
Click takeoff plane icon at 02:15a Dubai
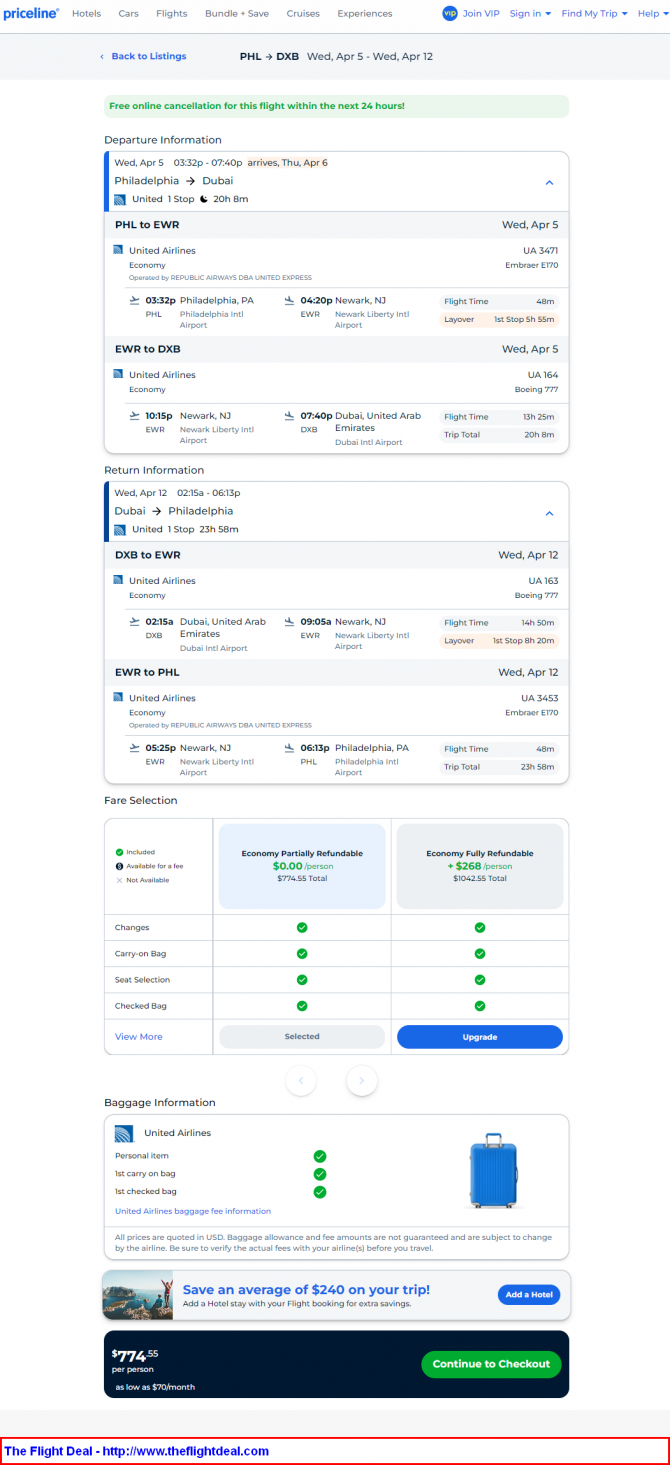tap(135, 621)
